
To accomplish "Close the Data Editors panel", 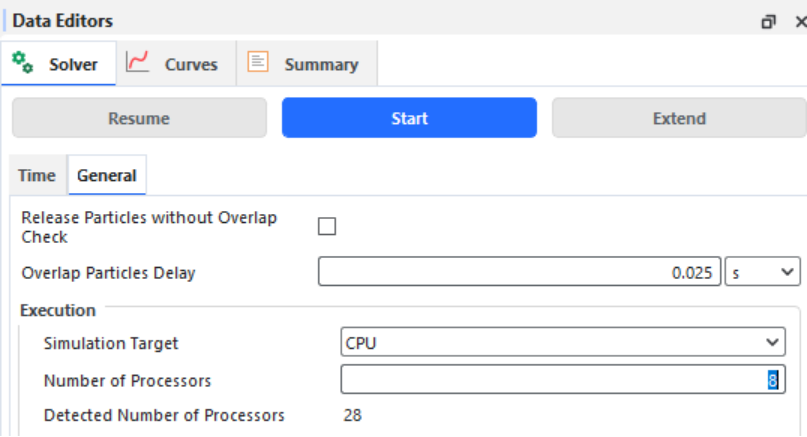I will (x=801, y=22).
